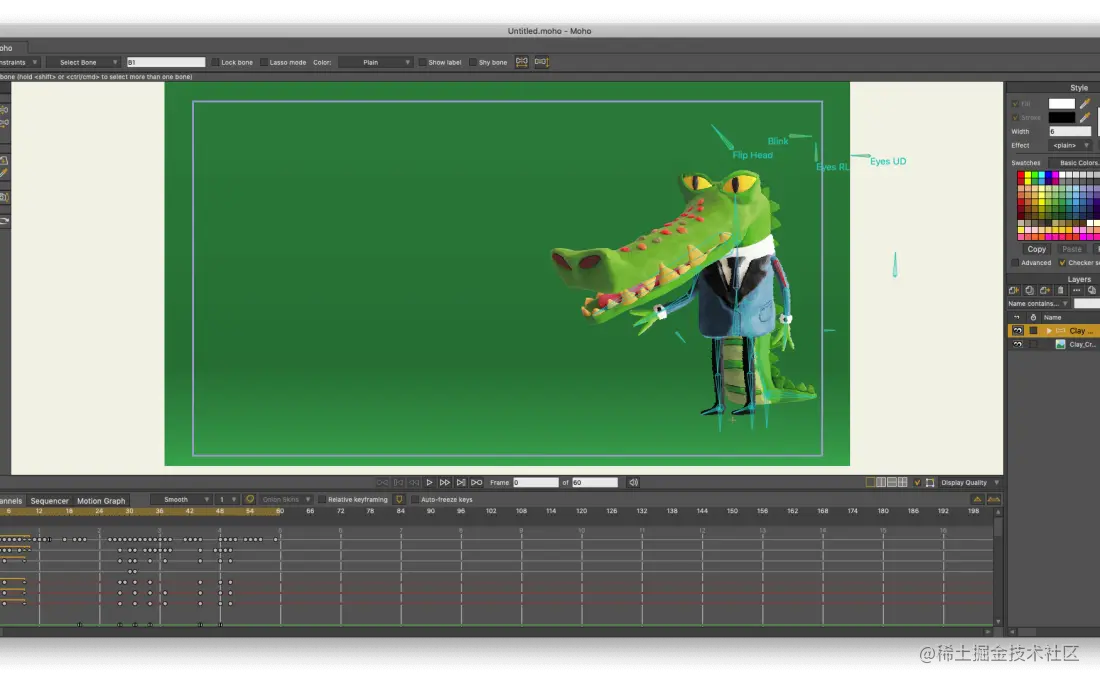Select four-way split viewport layout icon

[903, 483]
